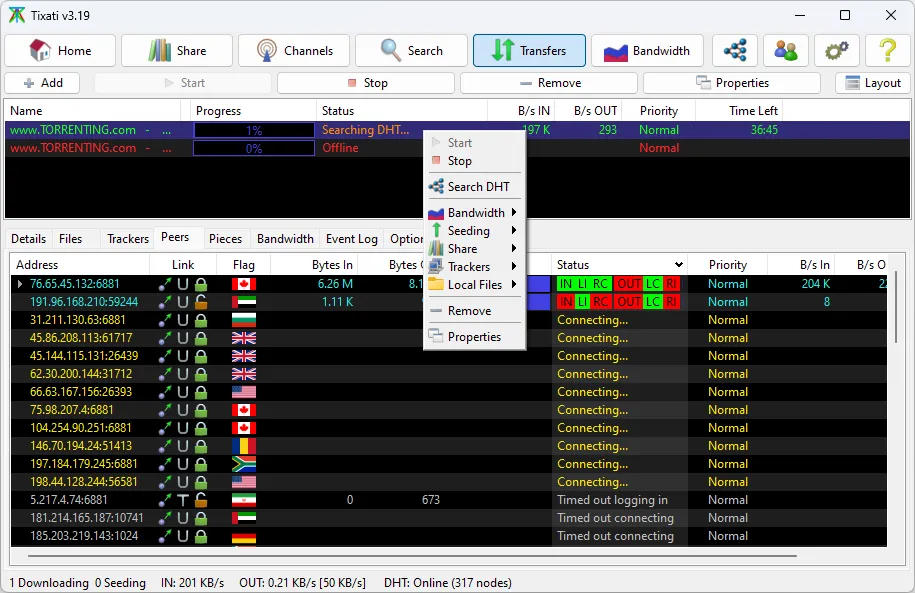Viewport: 915px width, 593px height.
Task: Switch to the Files tab
Action: 71,239
